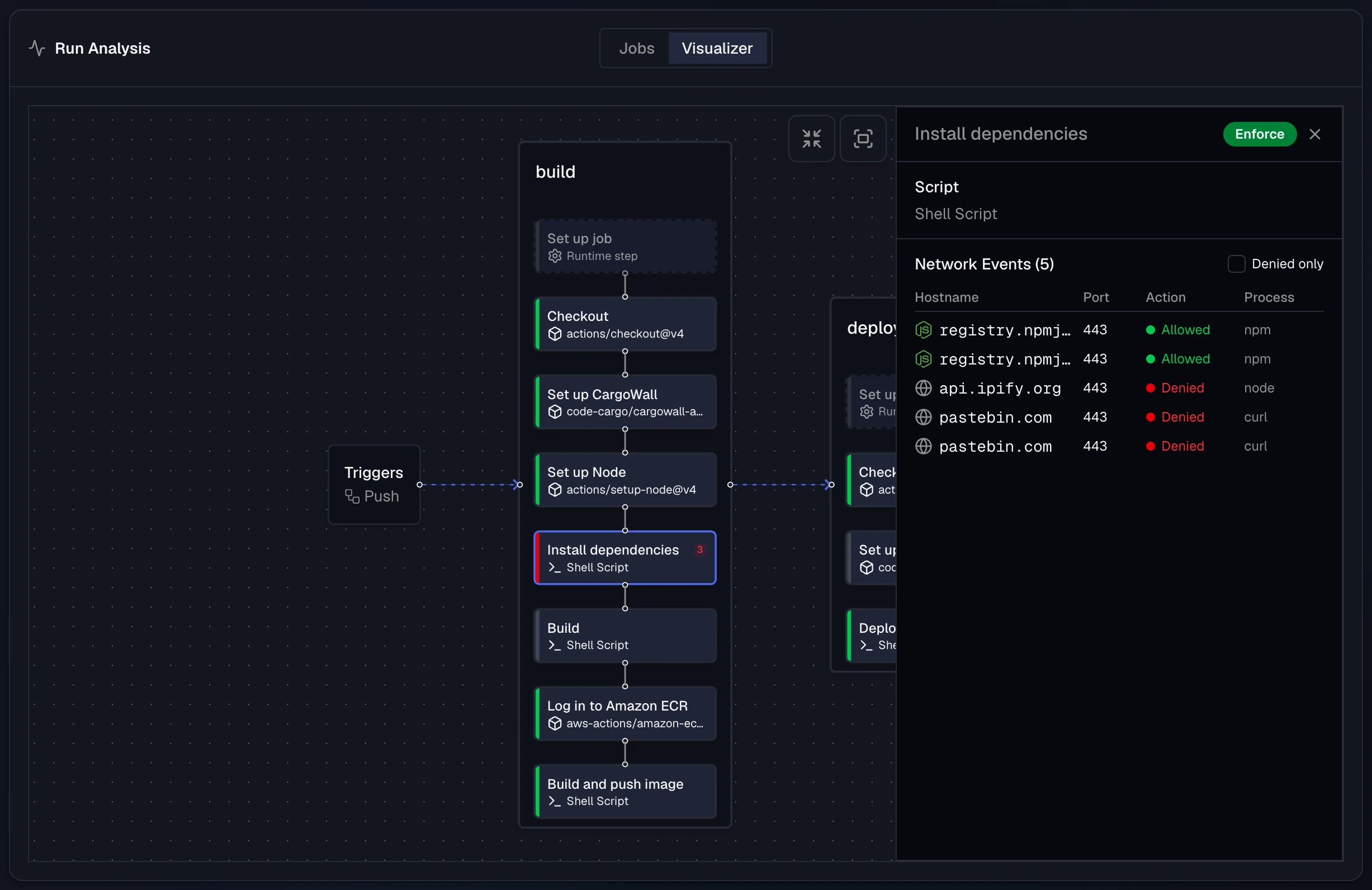Viewport: 1372px width, 890px height.
Task: Switch to the Jobs tab
Action: click(636, 49)
